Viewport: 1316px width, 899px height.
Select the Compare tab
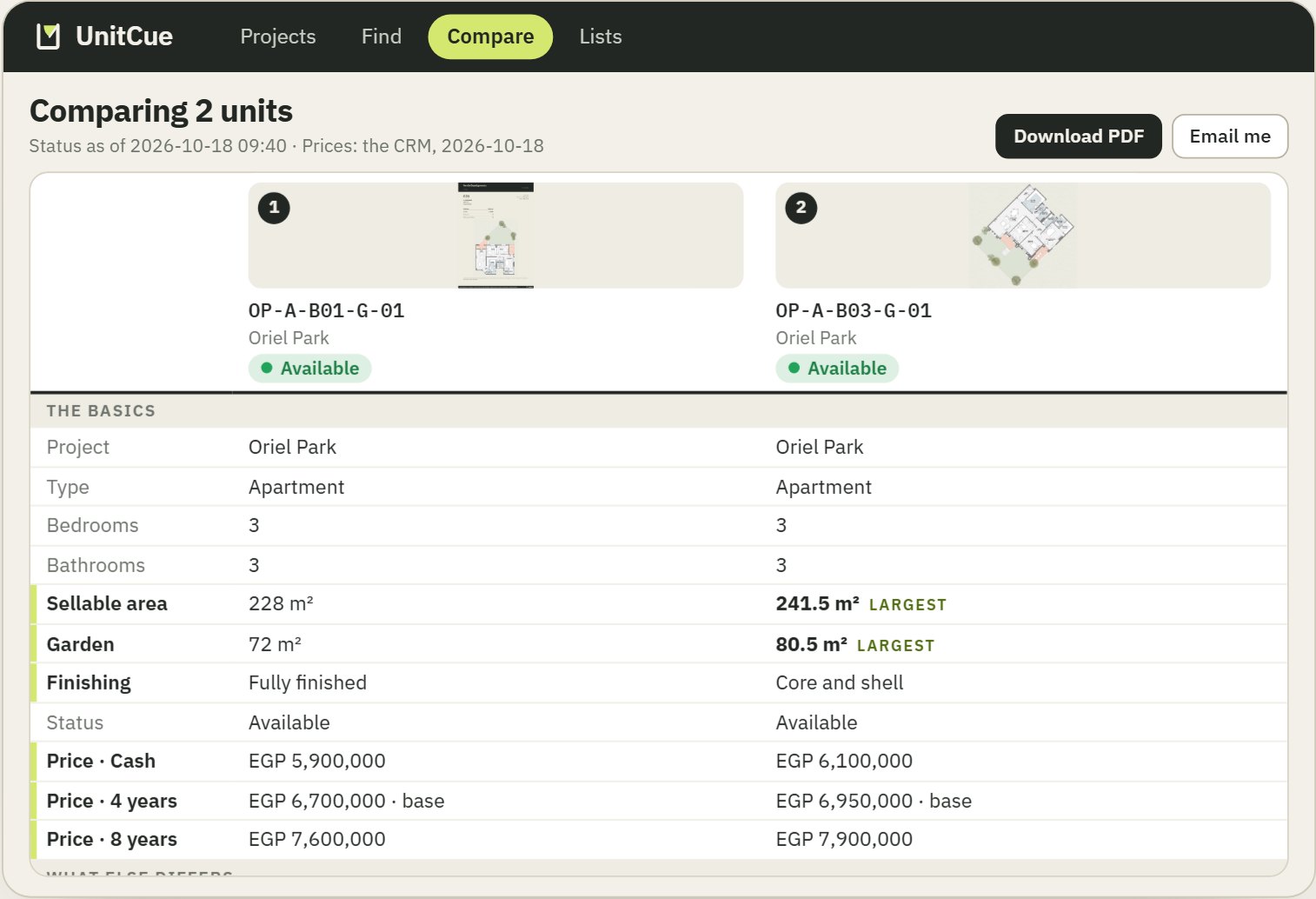click(490, 37)
